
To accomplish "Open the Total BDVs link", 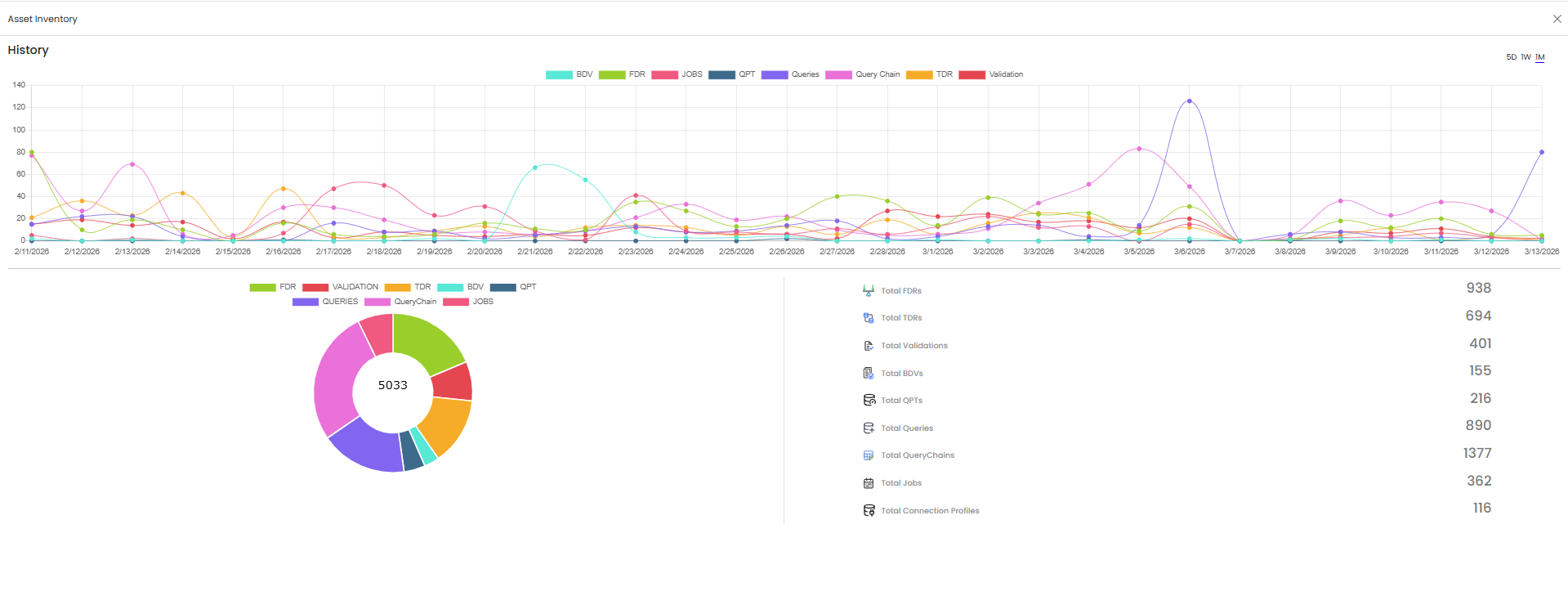I will [x=902, y=374].
